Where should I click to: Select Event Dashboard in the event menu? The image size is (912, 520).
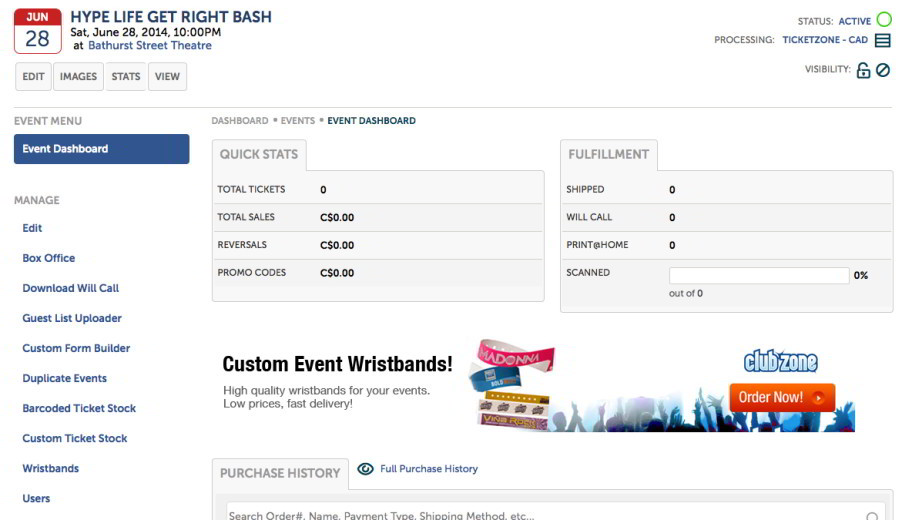click(102, 149)
